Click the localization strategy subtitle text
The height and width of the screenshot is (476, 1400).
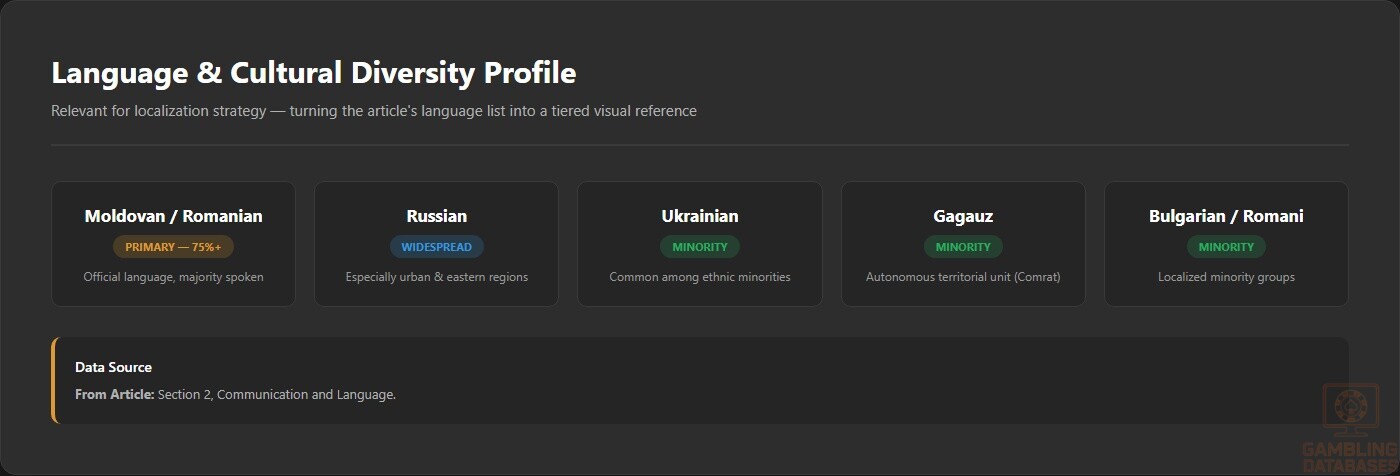(x=374, y=111)
